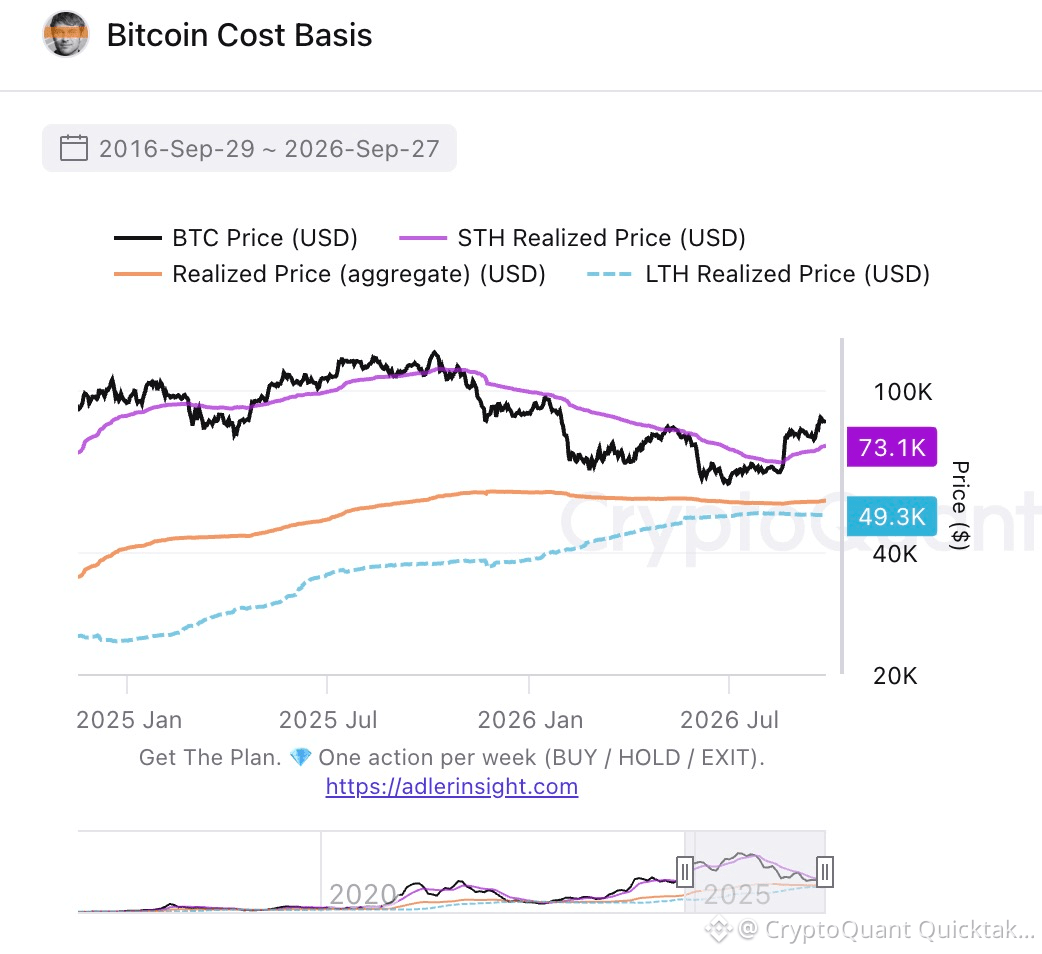Click the 2025 shaded navigator selection
The image size is (1042, 954).
(755, 872)
